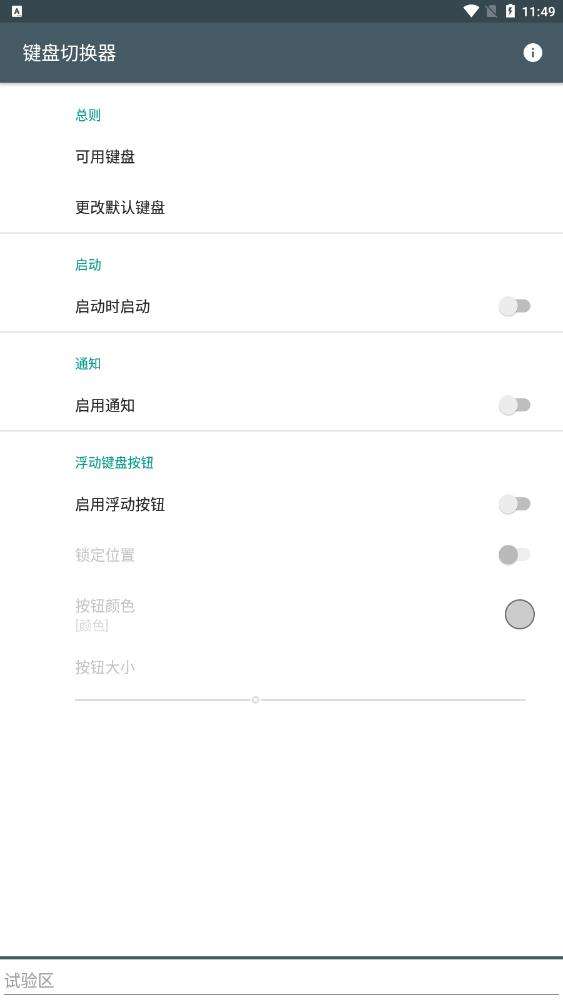Open 可用键盘 setting

point(281,157)
